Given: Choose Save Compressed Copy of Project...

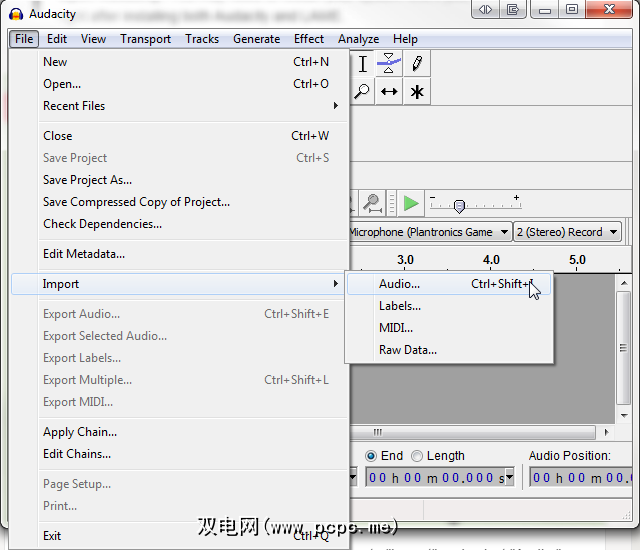Looking at the screenshot, I should [x=180, y=202].
